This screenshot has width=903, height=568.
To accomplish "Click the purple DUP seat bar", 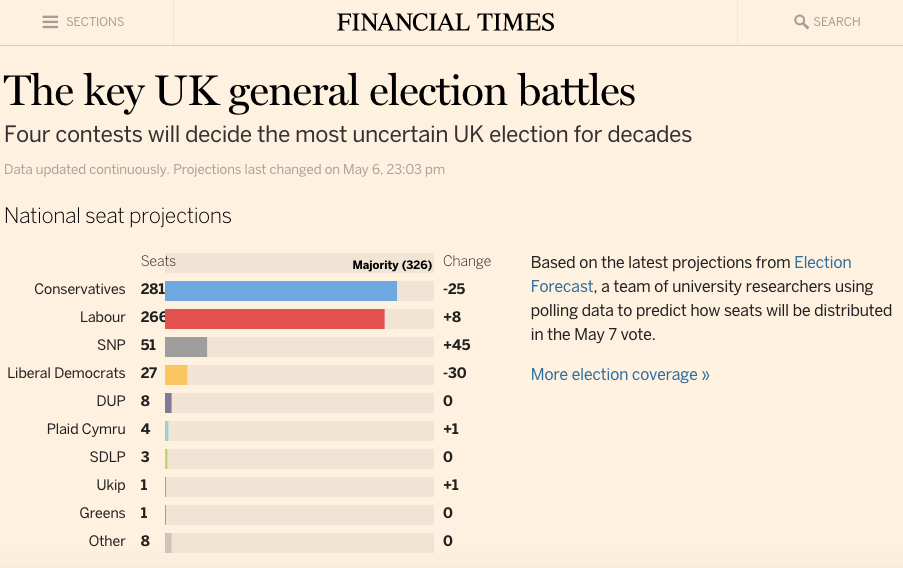I will [x=168, y=402].
